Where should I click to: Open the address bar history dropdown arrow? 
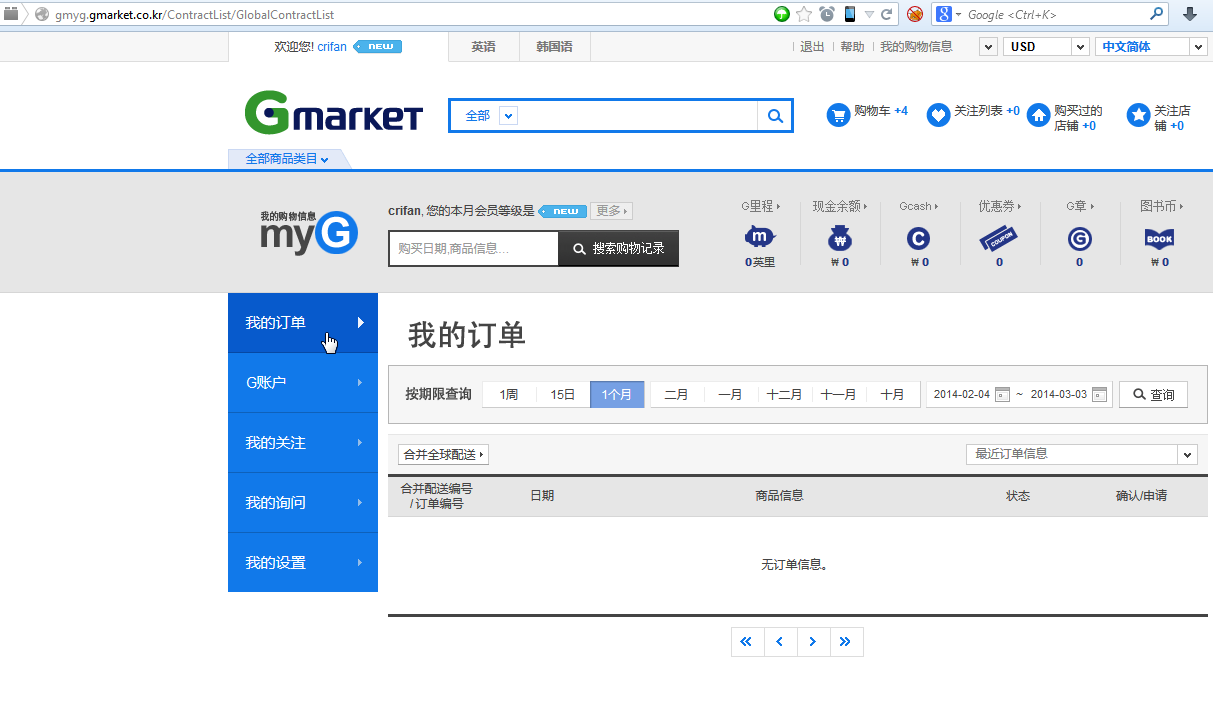[869, 14]
